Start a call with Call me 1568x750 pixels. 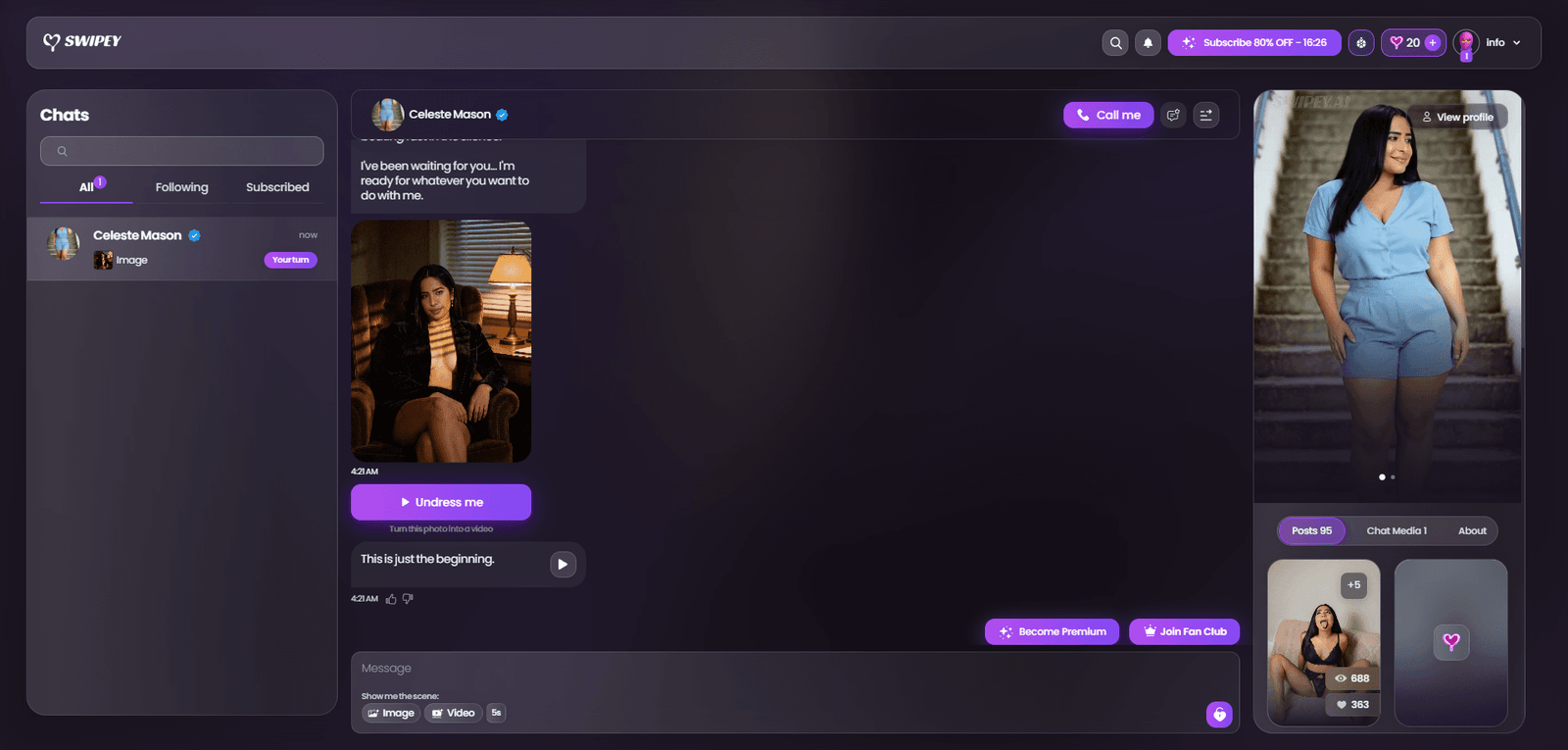point(1108,115)
